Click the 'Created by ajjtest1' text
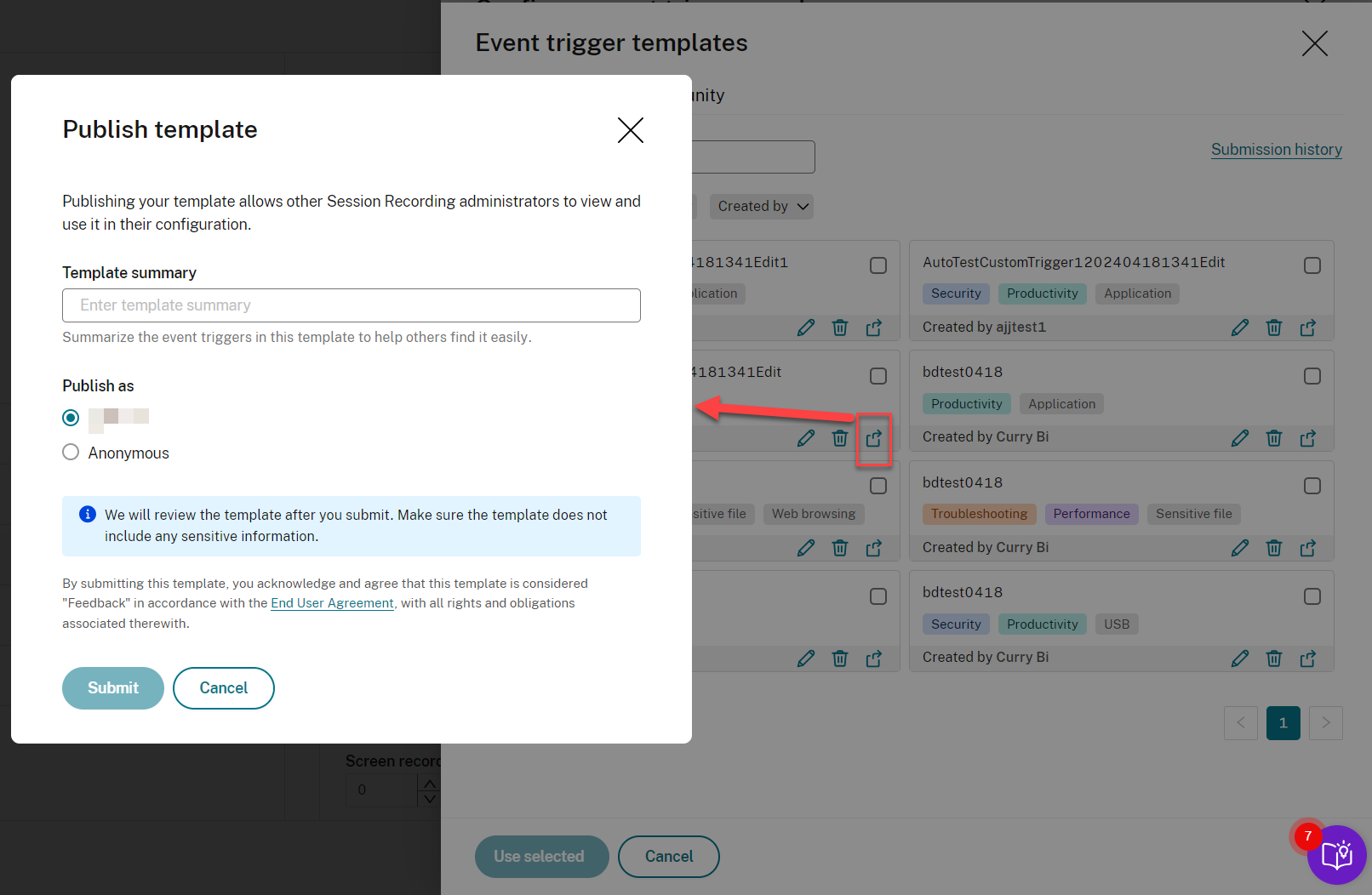This screenshot has height=895, width=1372. (985, 328)
